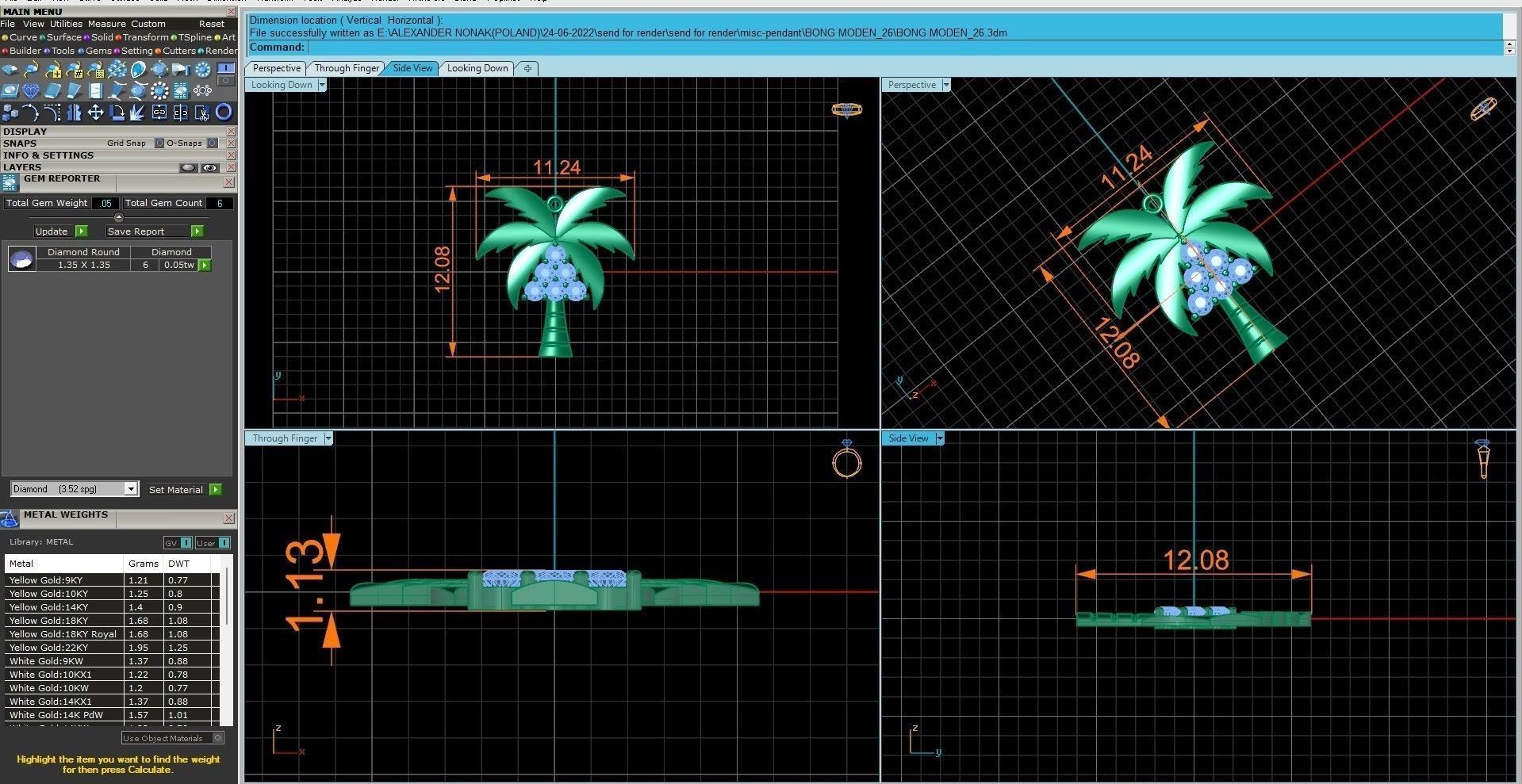This screenshot has height=784, width=1522.
Task: Toggle Use Object Materials option
Action: 172,738
